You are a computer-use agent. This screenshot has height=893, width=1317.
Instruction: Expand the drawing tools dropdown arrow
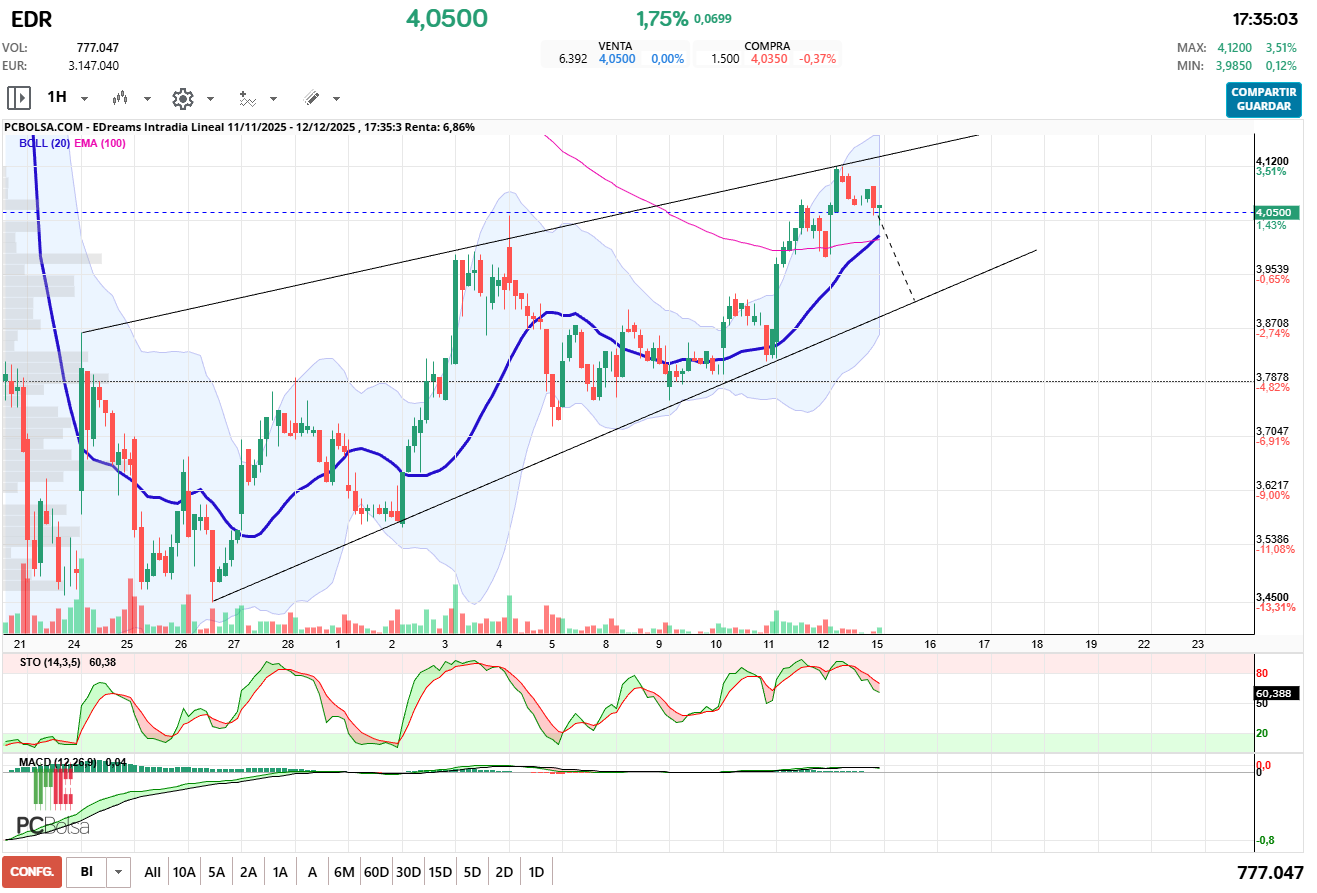[336, 99]
